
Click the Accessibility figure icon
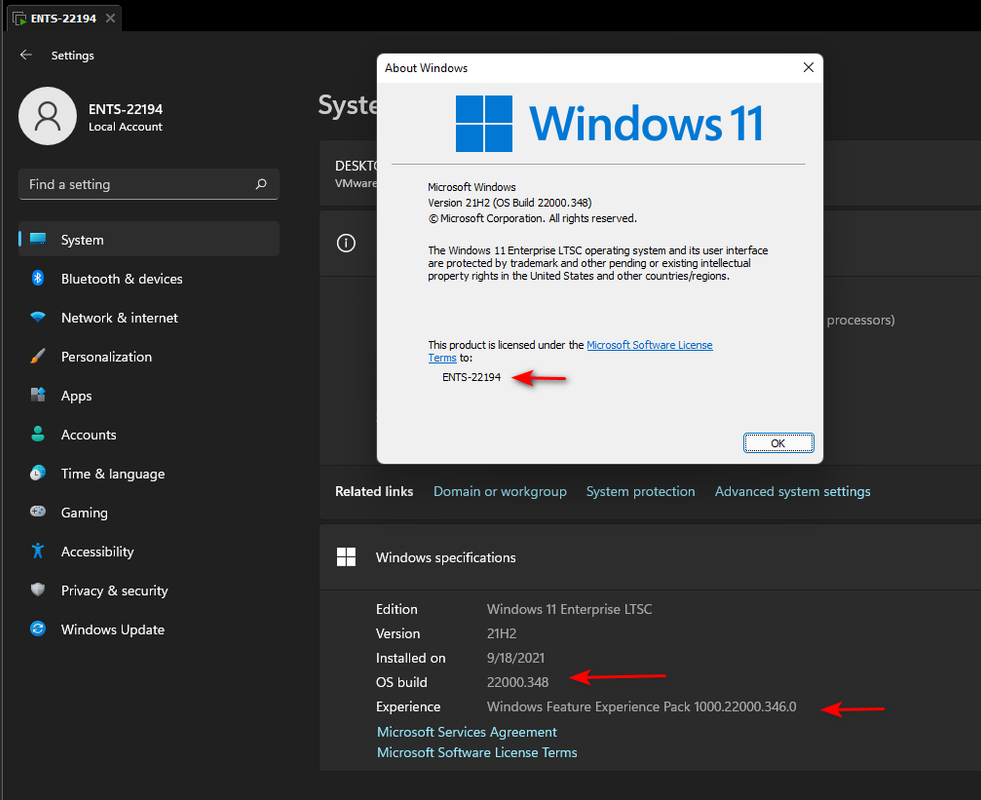(38, 551)
